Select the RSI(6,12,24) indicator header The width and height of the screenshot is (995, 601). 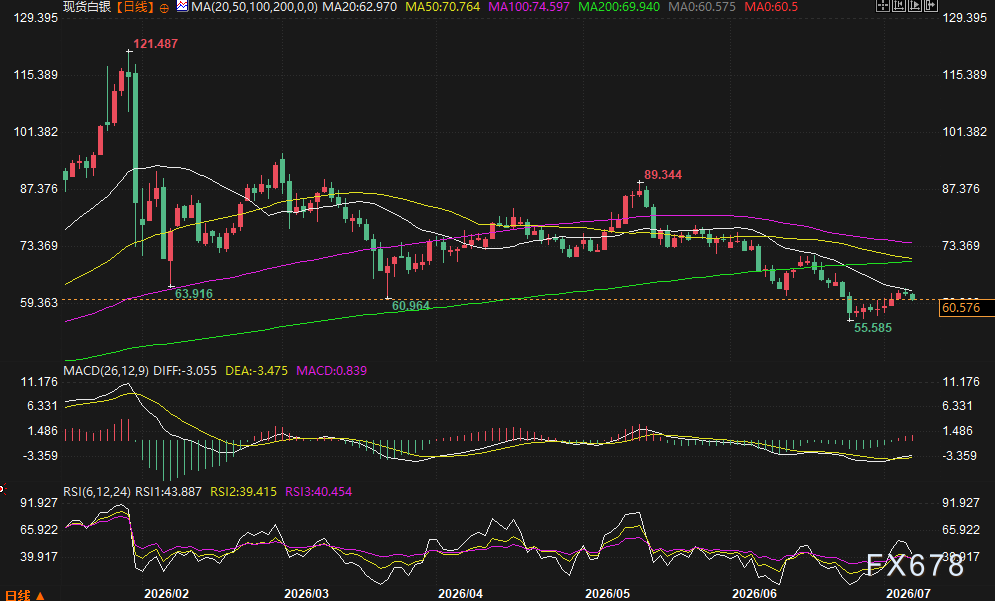[97, 492]
